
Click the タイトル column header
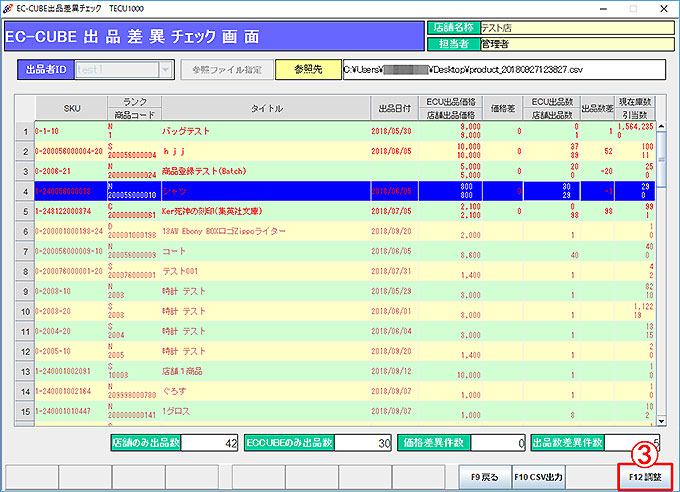point(267,108)
